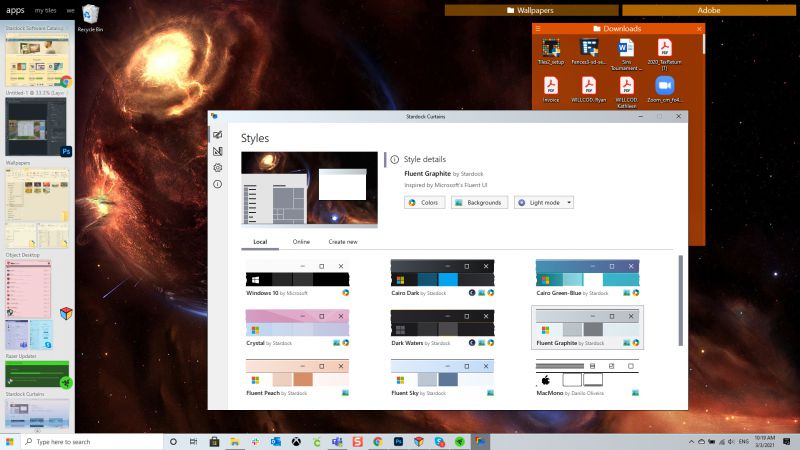The width and height of the screenshot is (800, 450).
Task: Open the Styles page in the Curtains sidebar
Action: pos(217,134)
